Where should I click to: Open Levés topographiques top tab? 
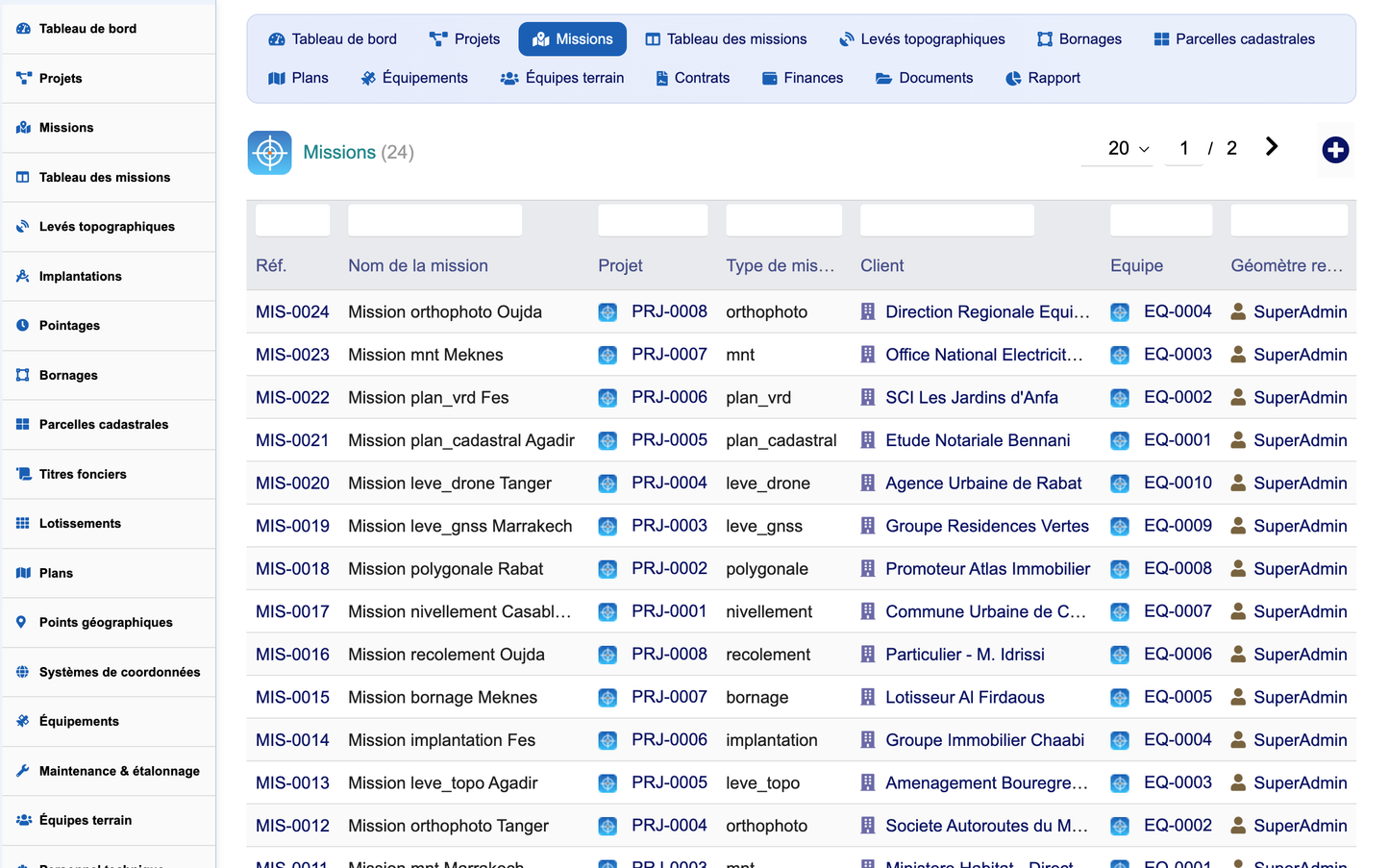922,39
